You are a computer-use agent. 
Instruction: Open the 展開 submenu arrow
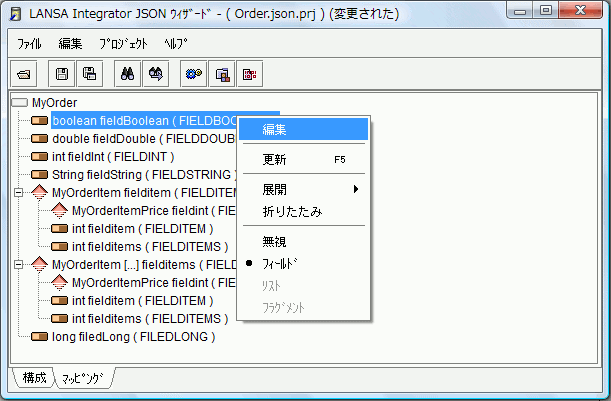[x=355, y=189]
